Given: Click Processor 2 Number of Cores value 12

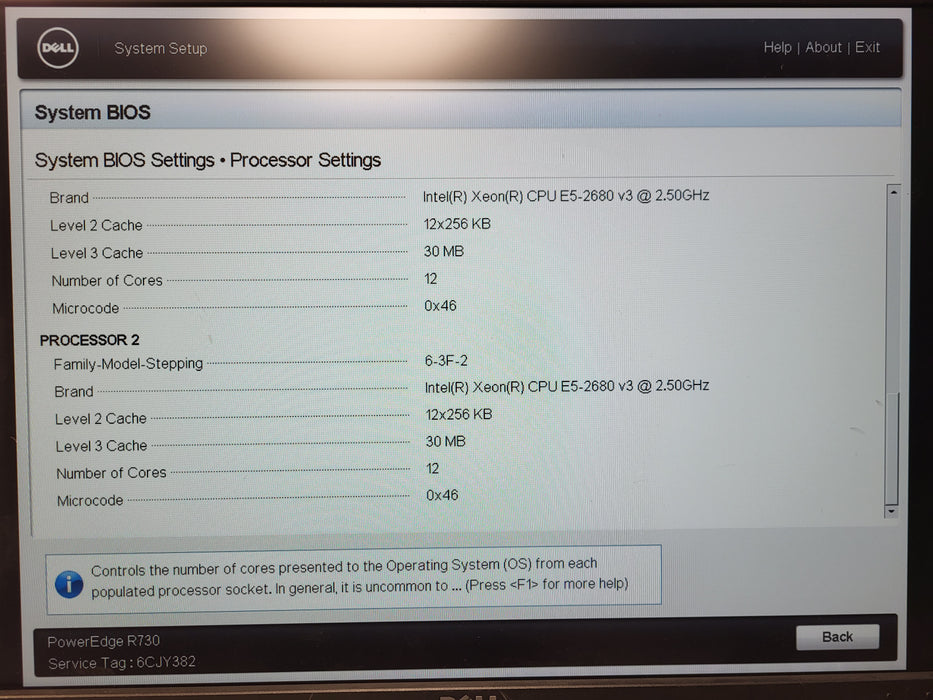Looking at the screenshot, I should tap(433, 468).
